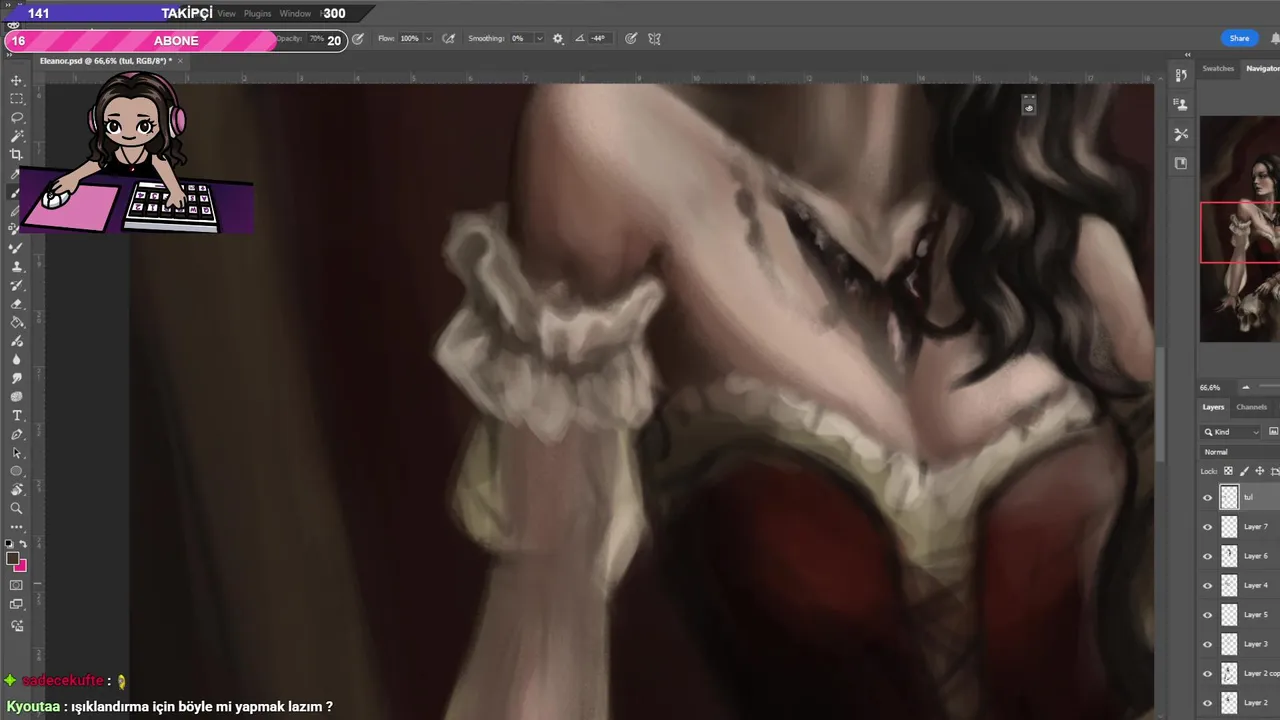Zoom out using Navigator small mountain icon
1280x720 pixels.
pos(1245,387)
